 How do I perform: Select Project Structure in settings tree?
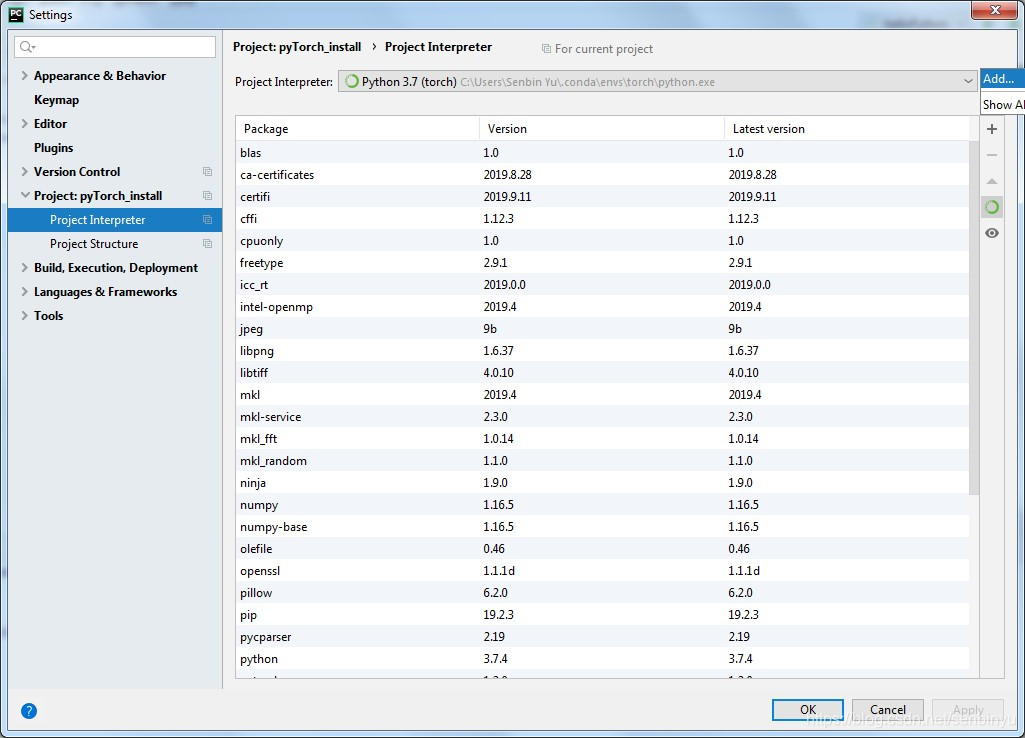(94, 244)
